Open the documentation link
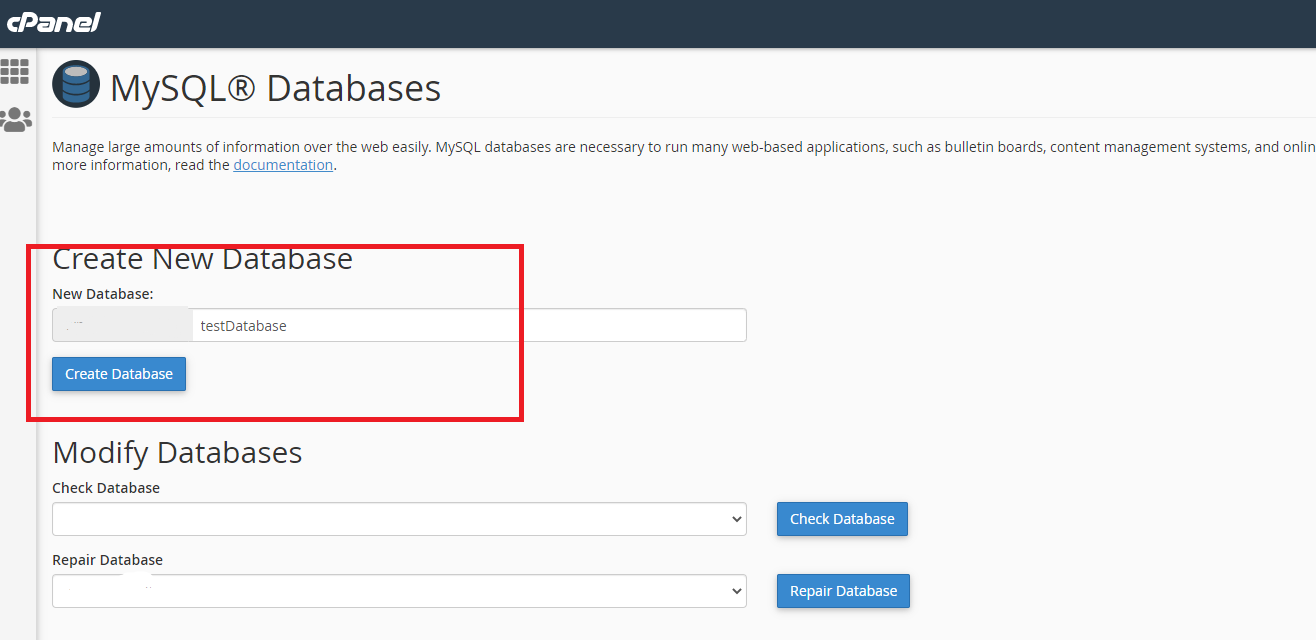 283,165
